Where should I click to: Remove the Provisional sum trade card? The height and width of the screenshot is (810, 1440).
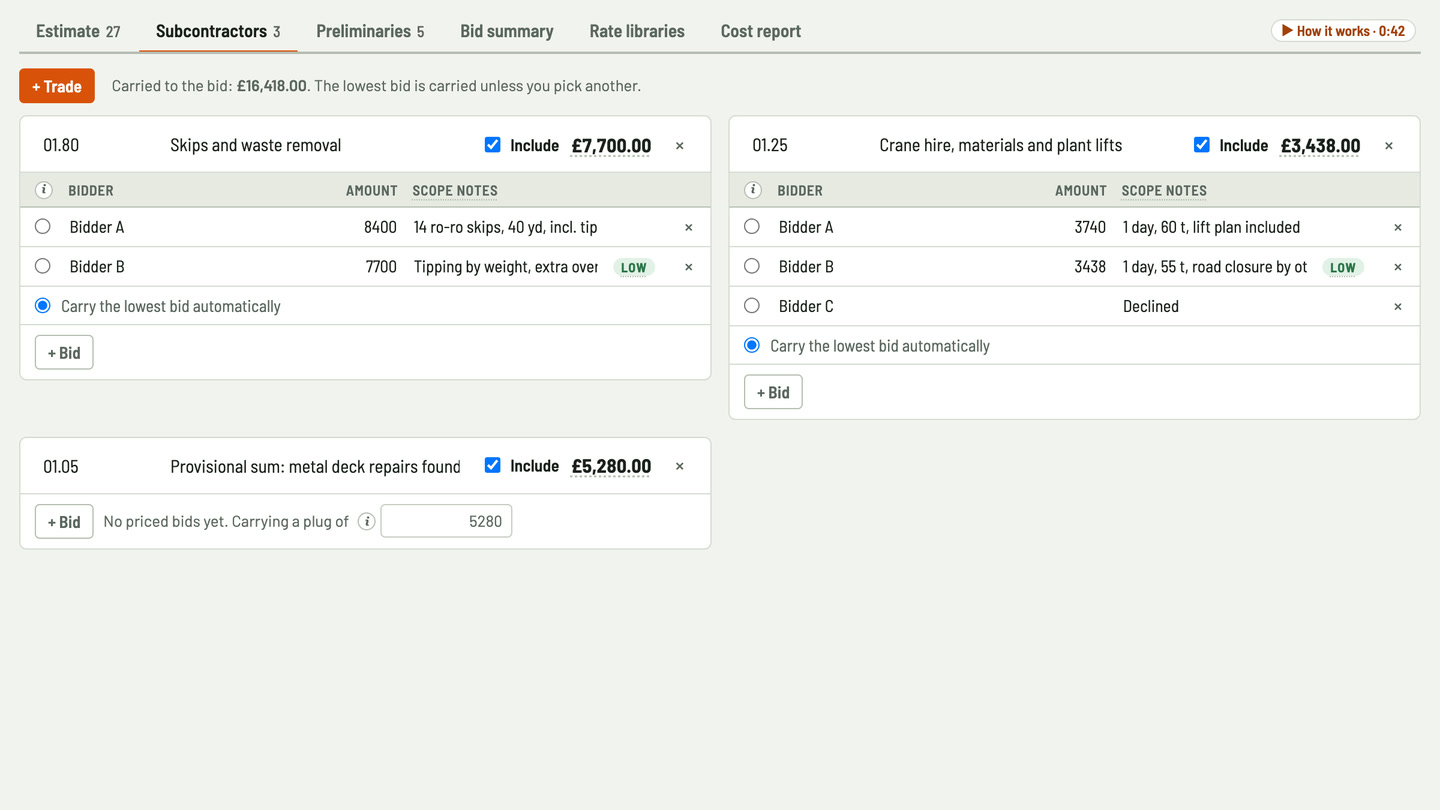coord(680,466)
